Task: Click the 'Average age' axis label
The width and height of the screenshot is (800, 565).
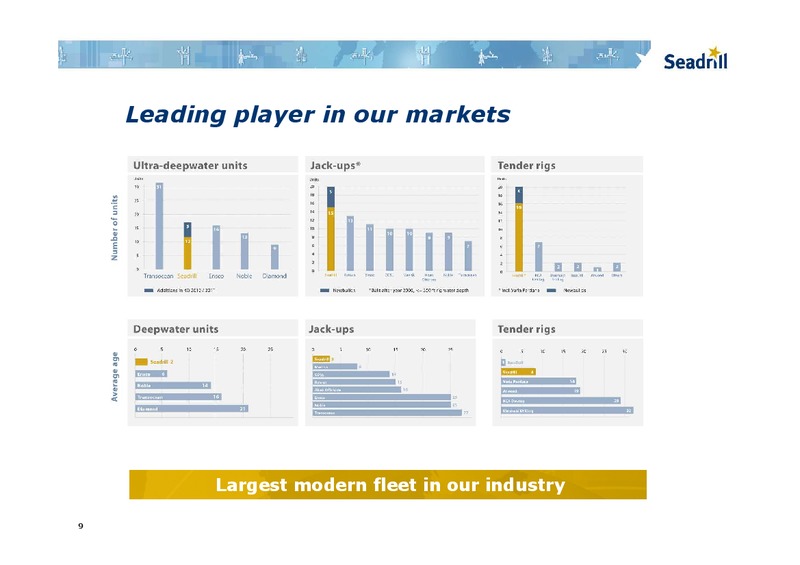Action: tap(114, 376)
